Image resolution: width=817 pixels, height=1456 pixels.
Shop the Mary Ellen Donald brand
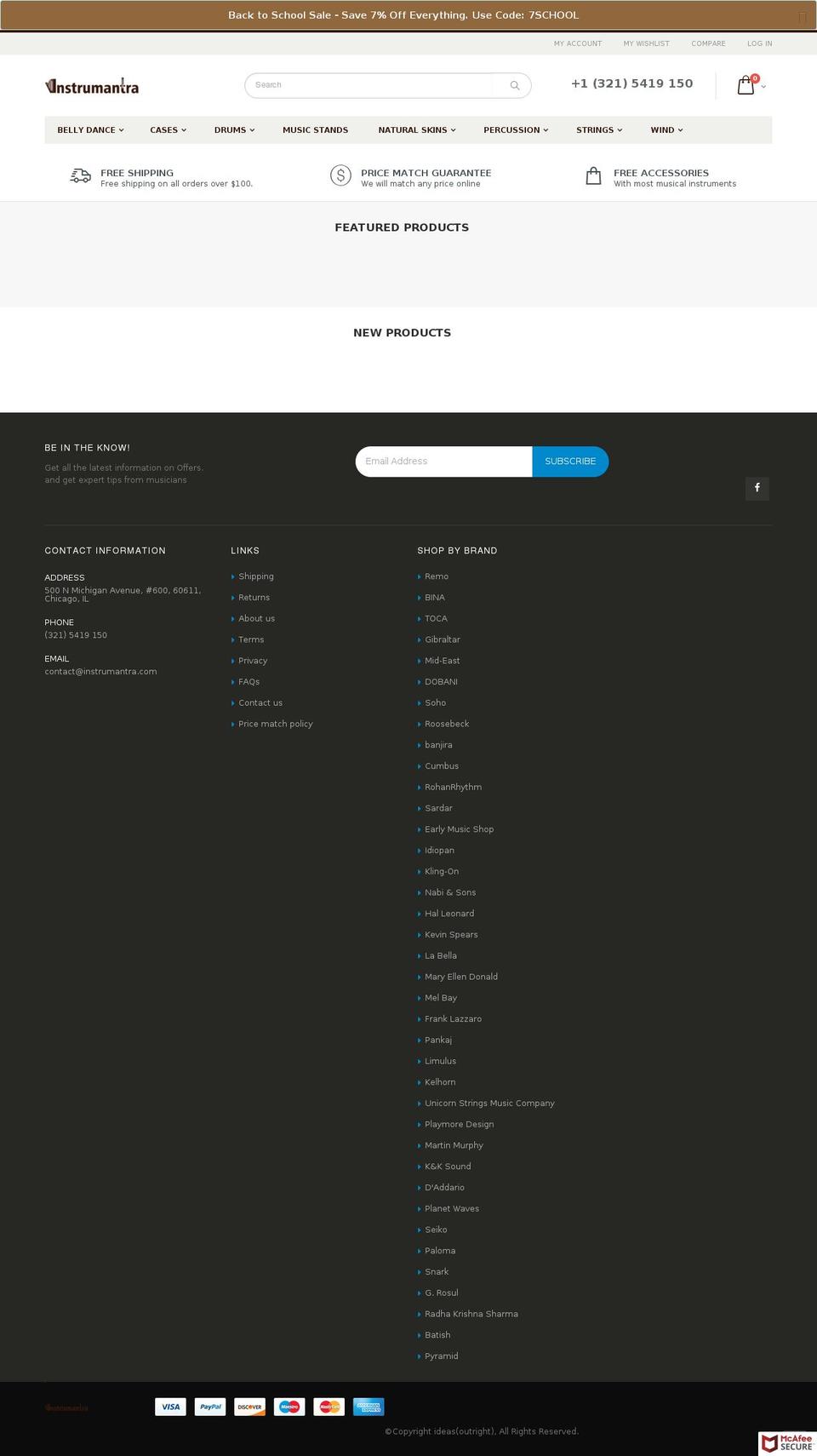[x=461, y=977]
